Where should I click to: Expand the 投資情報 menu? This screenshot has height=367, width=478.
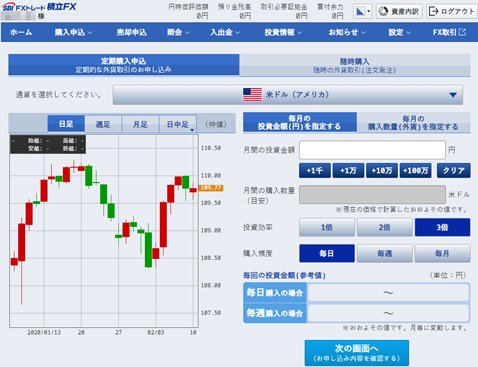pos(283,32)
